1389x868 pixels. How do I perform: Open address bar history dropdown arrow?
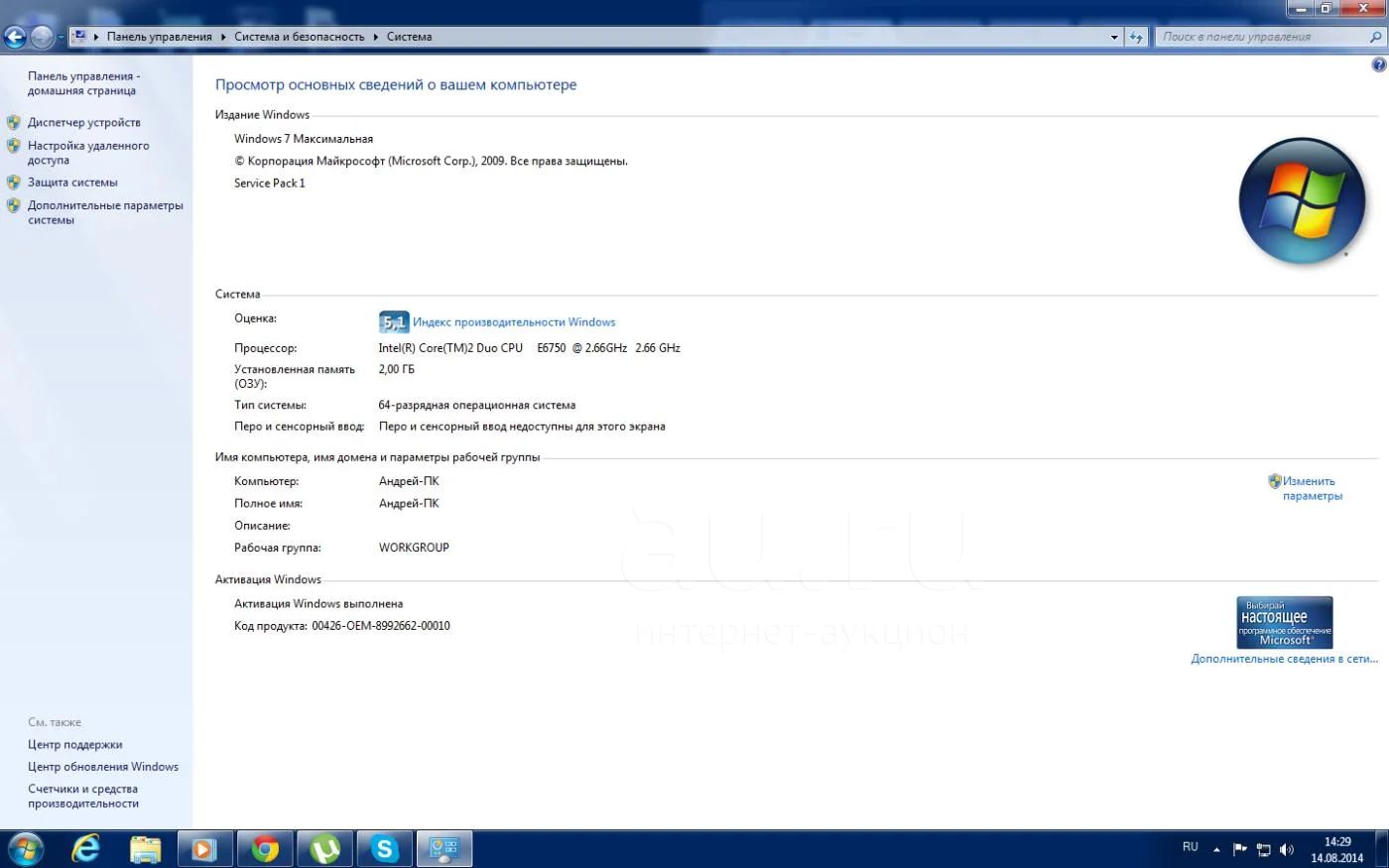pos(1114,37)
